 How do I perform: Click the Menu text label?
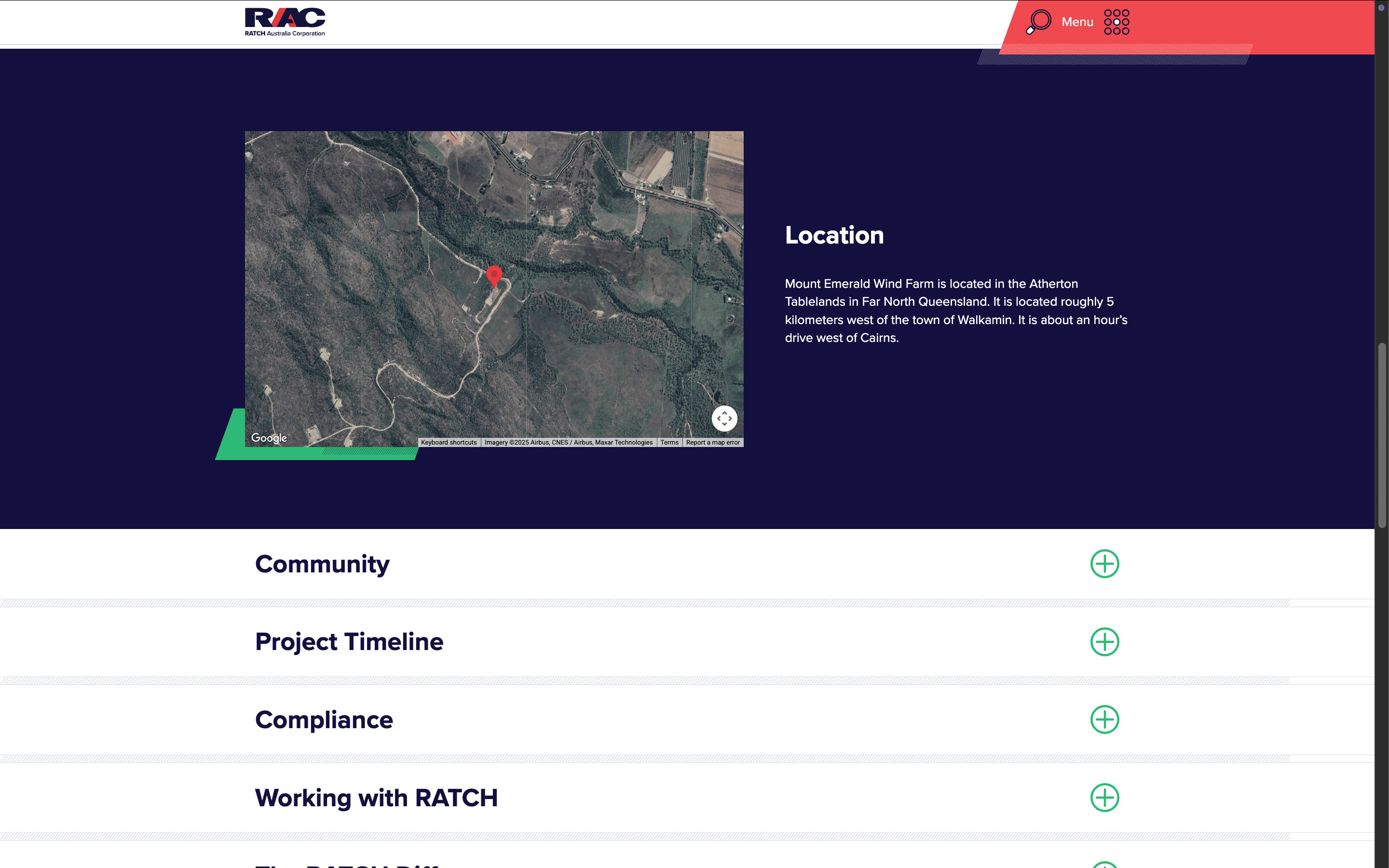click(x=1077, y=22)
